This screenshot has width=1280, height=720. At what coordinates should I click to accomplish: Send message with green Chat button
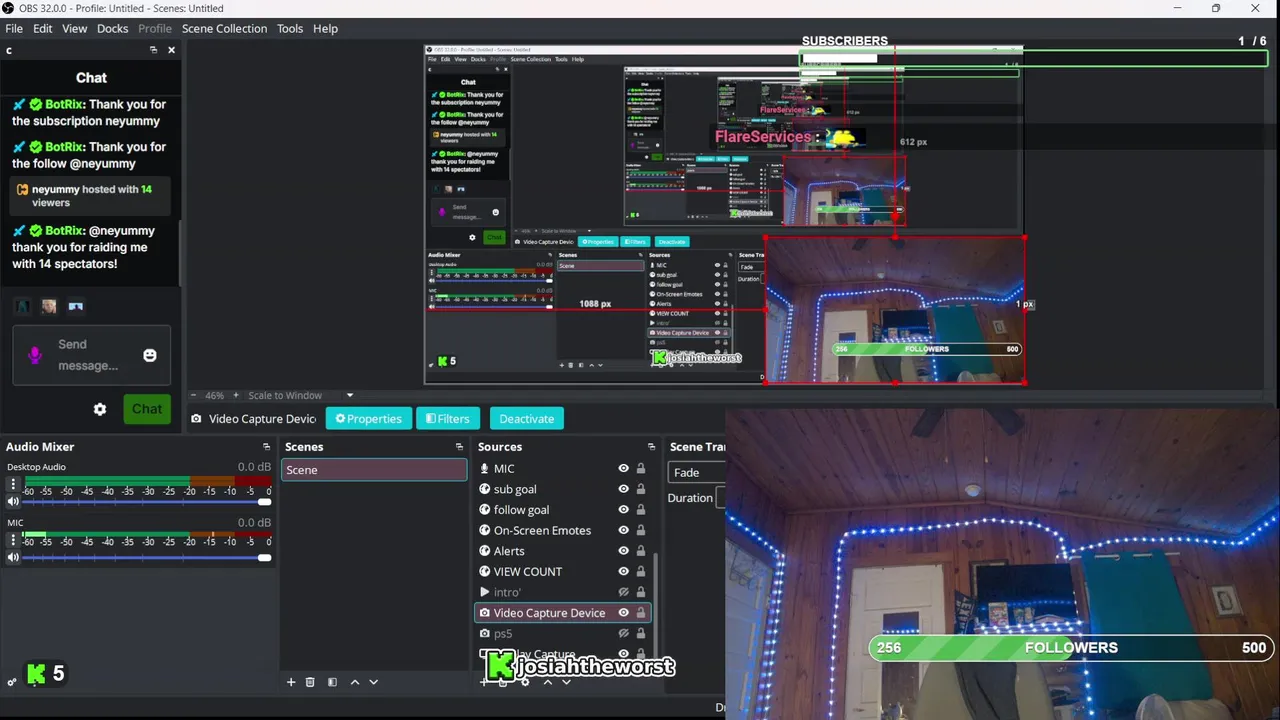point(146,409)
